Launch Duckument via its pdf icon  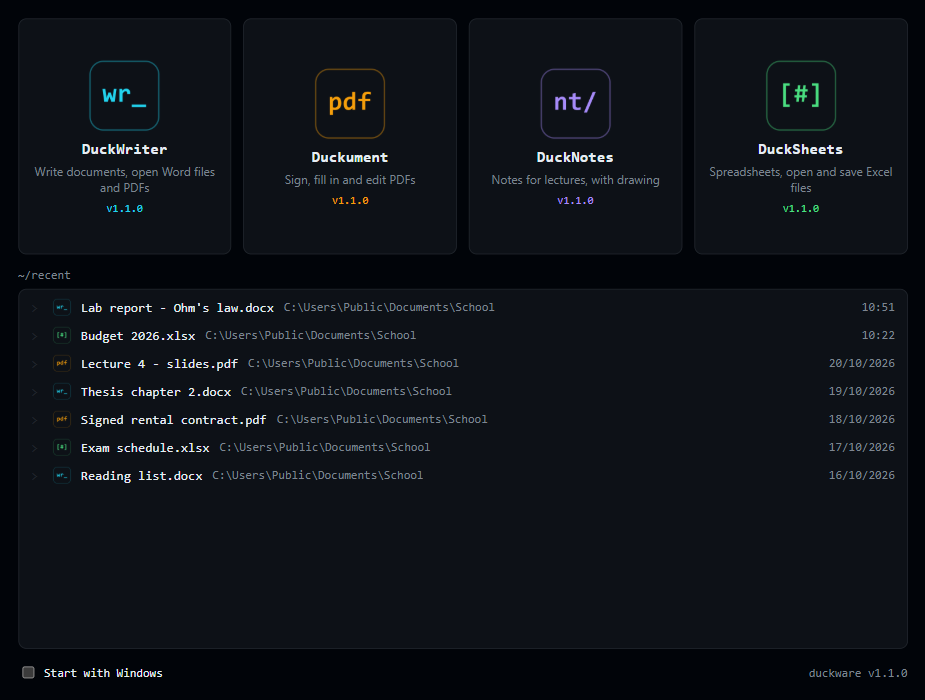pos(350,103)
